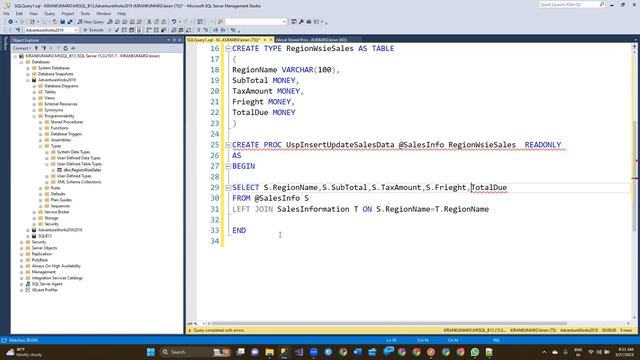This screenshot has height=360, width=640.
Task: Select the AdventureWorksDW2019 database
Action: point(60,230)
